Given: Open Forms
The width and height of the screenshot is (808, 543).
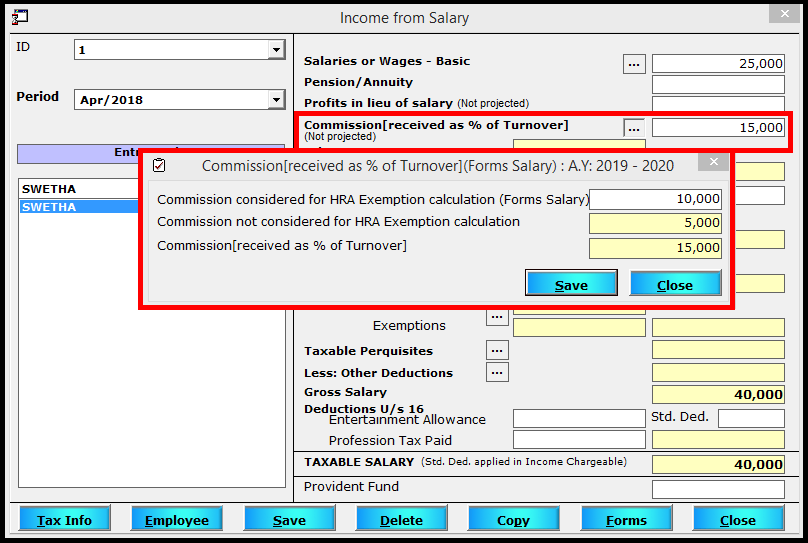Looking at the screenshot, I should [x=626, y=519].
